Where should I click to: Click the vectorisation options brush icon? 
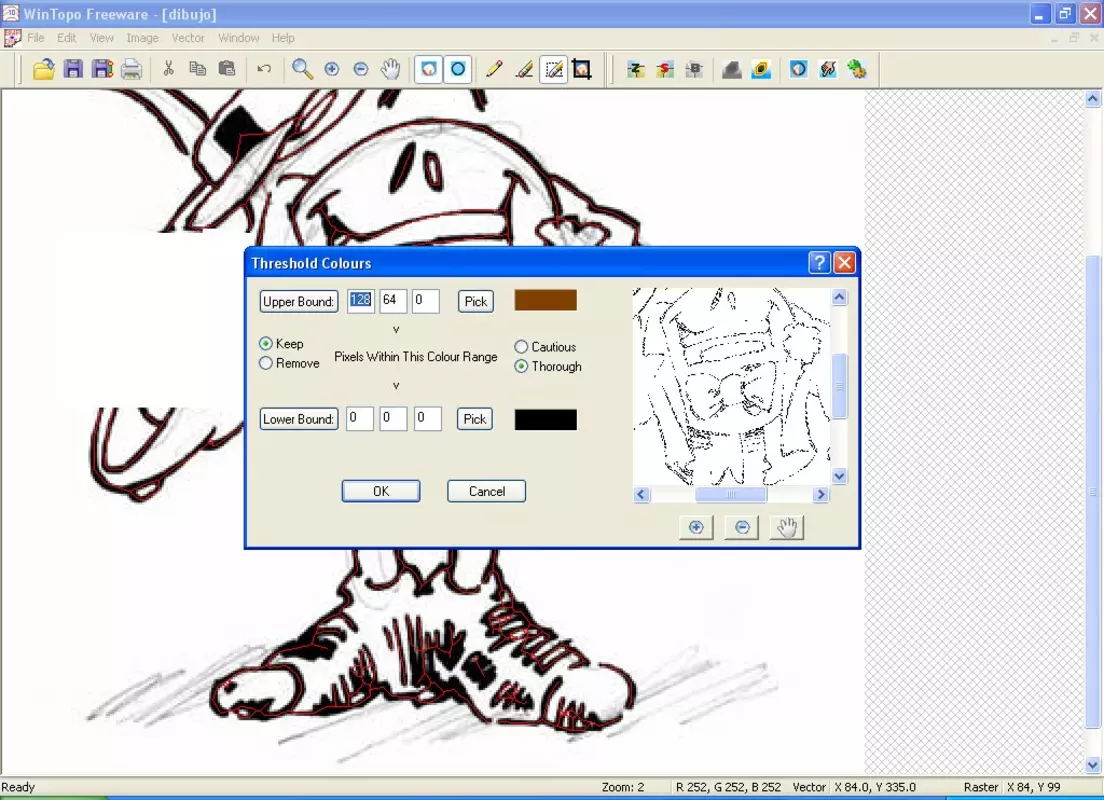pyautogui.click(x=828, y=69)
